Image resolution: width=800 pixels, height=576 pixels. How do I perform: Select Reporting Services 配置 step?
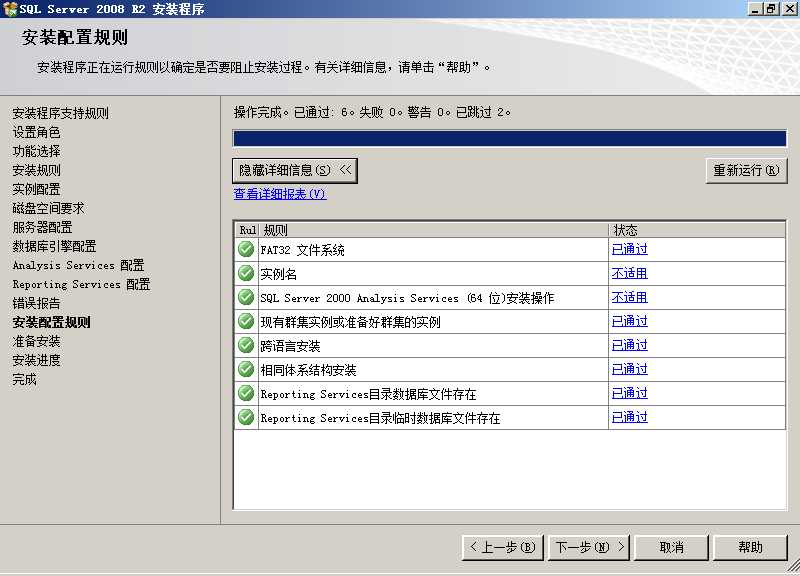(82, 284)
